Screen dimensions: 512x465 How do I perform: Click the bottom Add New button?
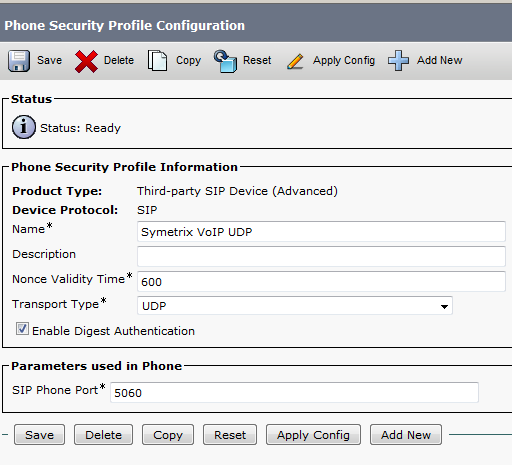click(x=406, y=435)
